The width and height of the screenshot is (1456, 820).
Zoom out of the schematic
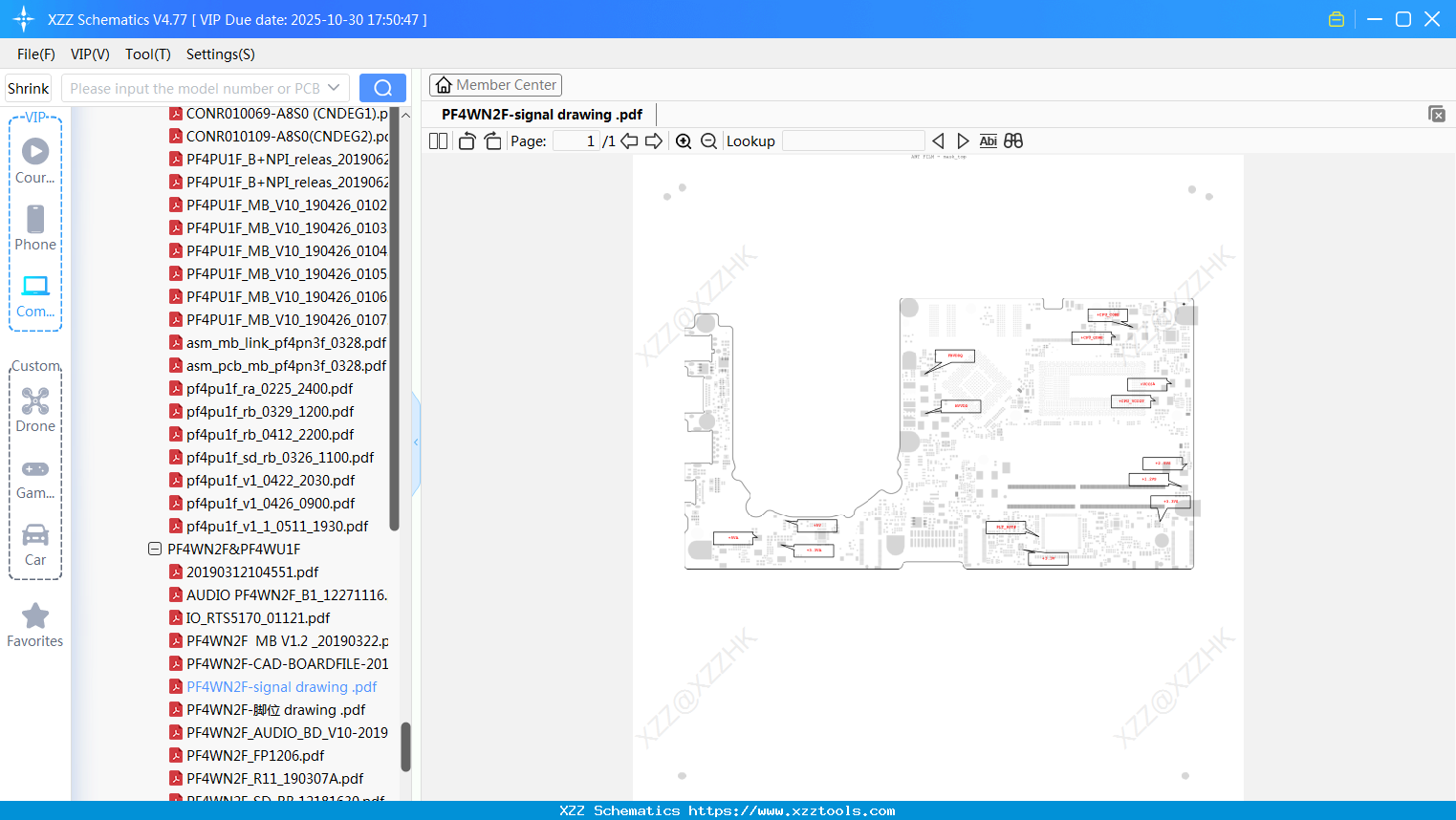coord(708,141)
